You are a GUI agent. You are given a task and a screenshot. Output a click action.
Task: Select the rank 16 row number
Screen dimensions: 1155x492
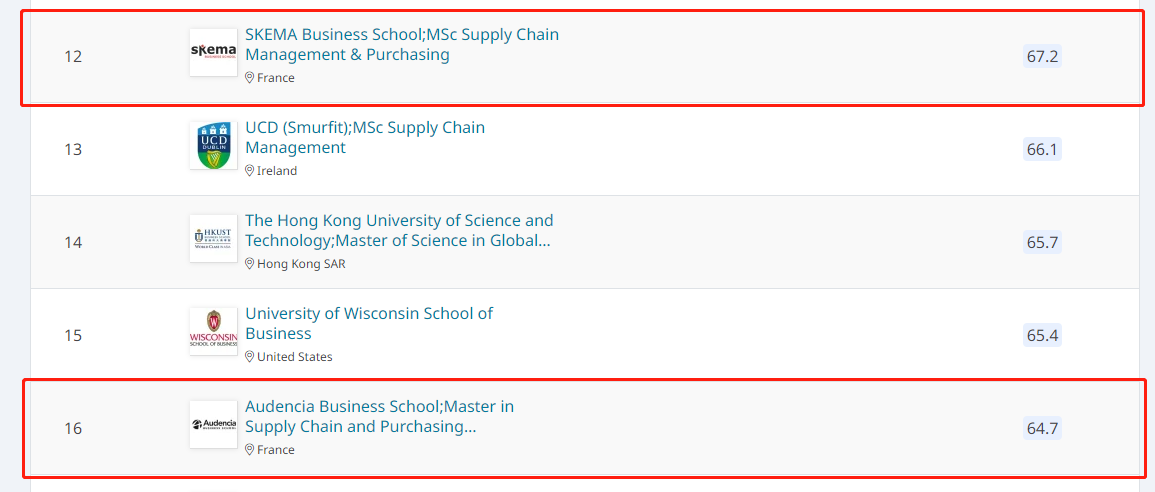(73, 428)
